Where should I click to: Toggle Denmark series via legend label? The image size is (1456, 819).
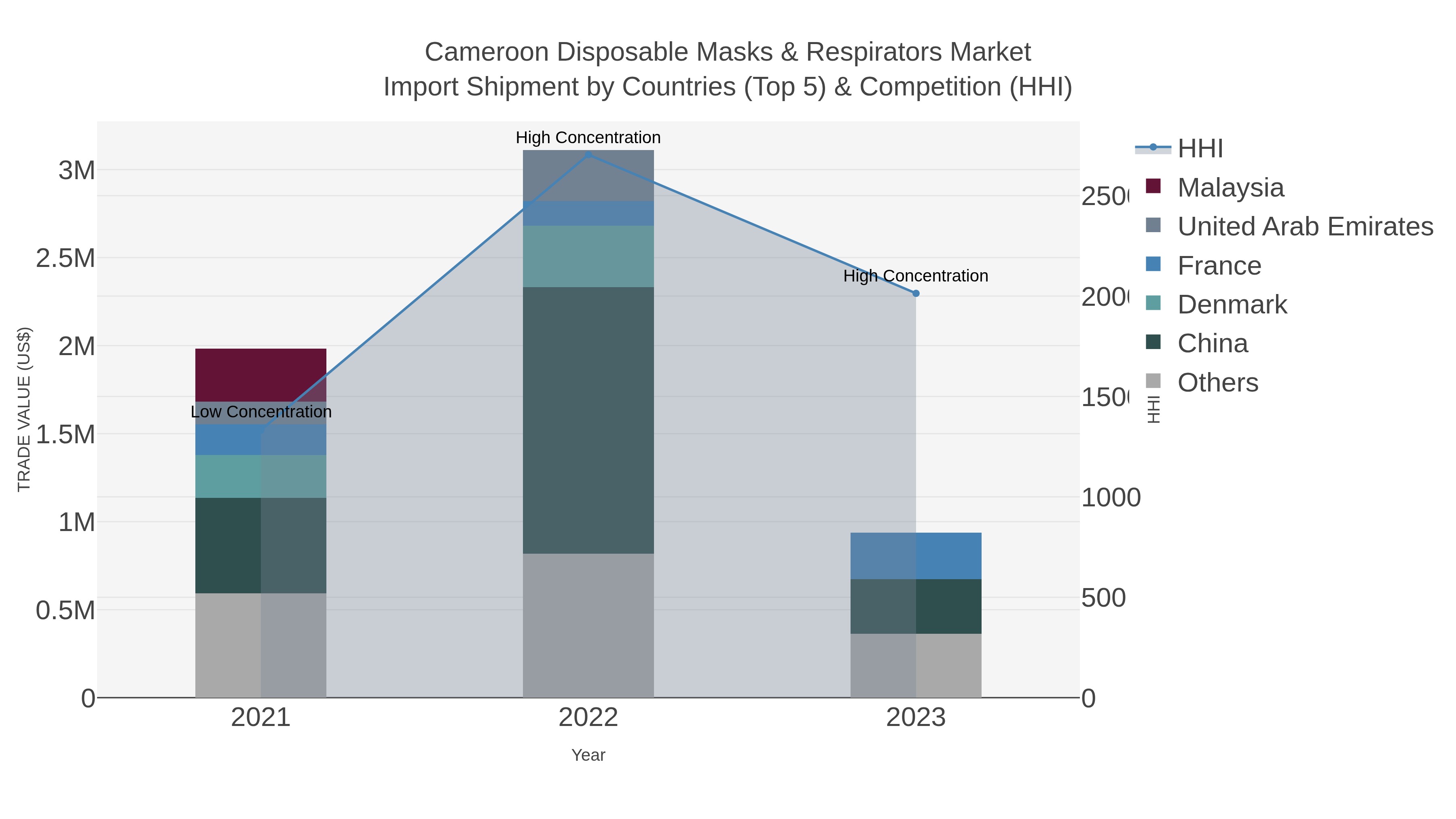click(1232, 305)
